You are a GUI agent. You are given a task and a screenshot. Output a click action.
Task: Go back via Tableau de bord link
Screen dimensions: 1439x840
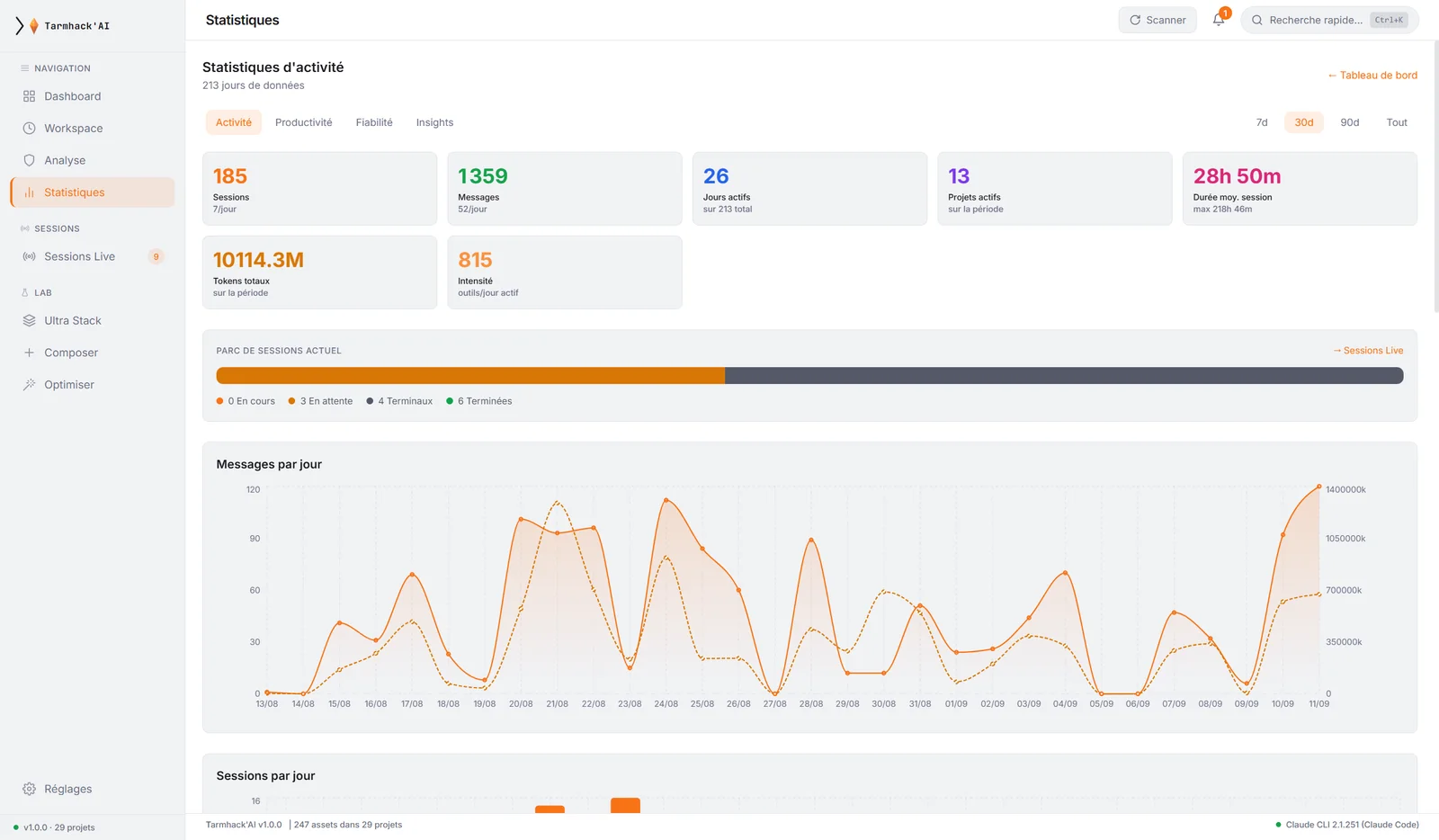click(x=1372, y=76)
